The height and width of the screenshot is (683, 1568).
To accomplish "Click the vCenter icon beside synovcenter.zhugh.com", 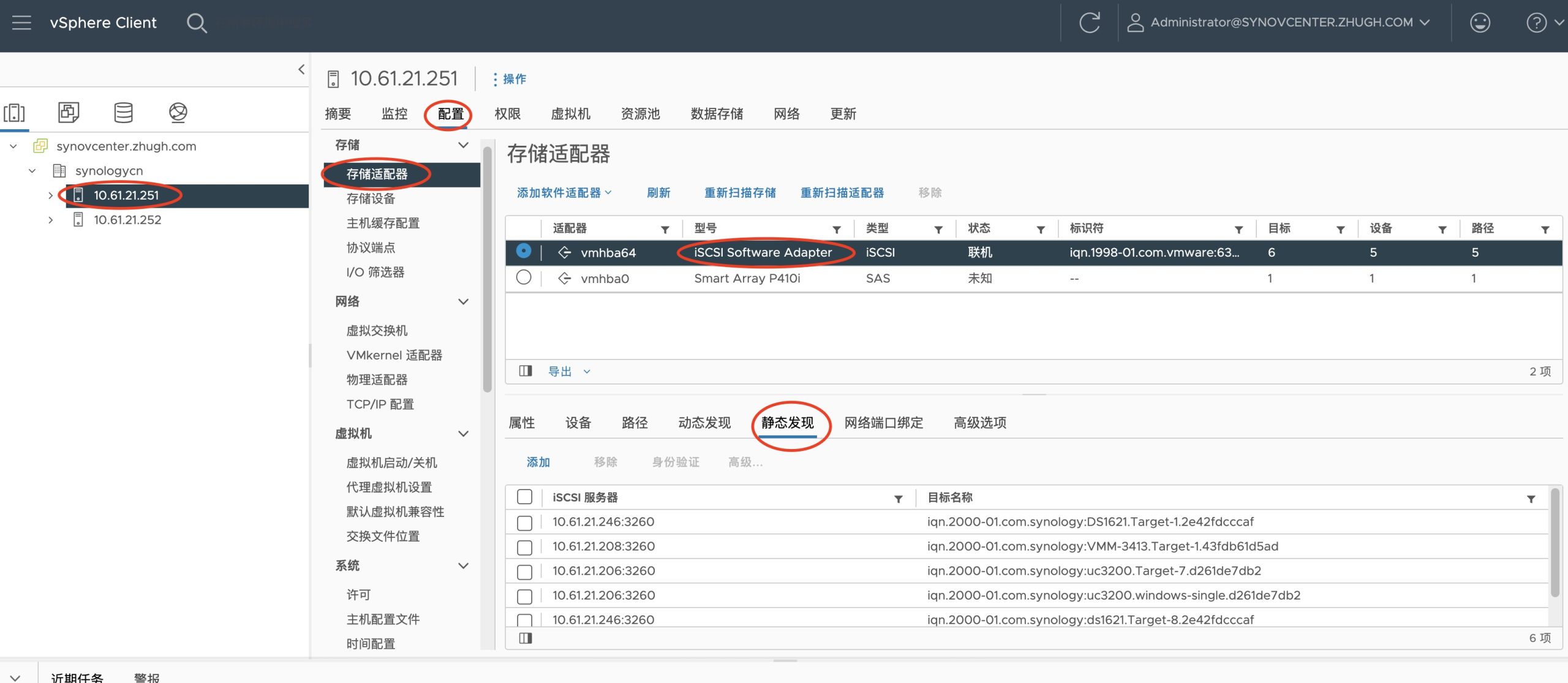I will [x=40, y=146].
